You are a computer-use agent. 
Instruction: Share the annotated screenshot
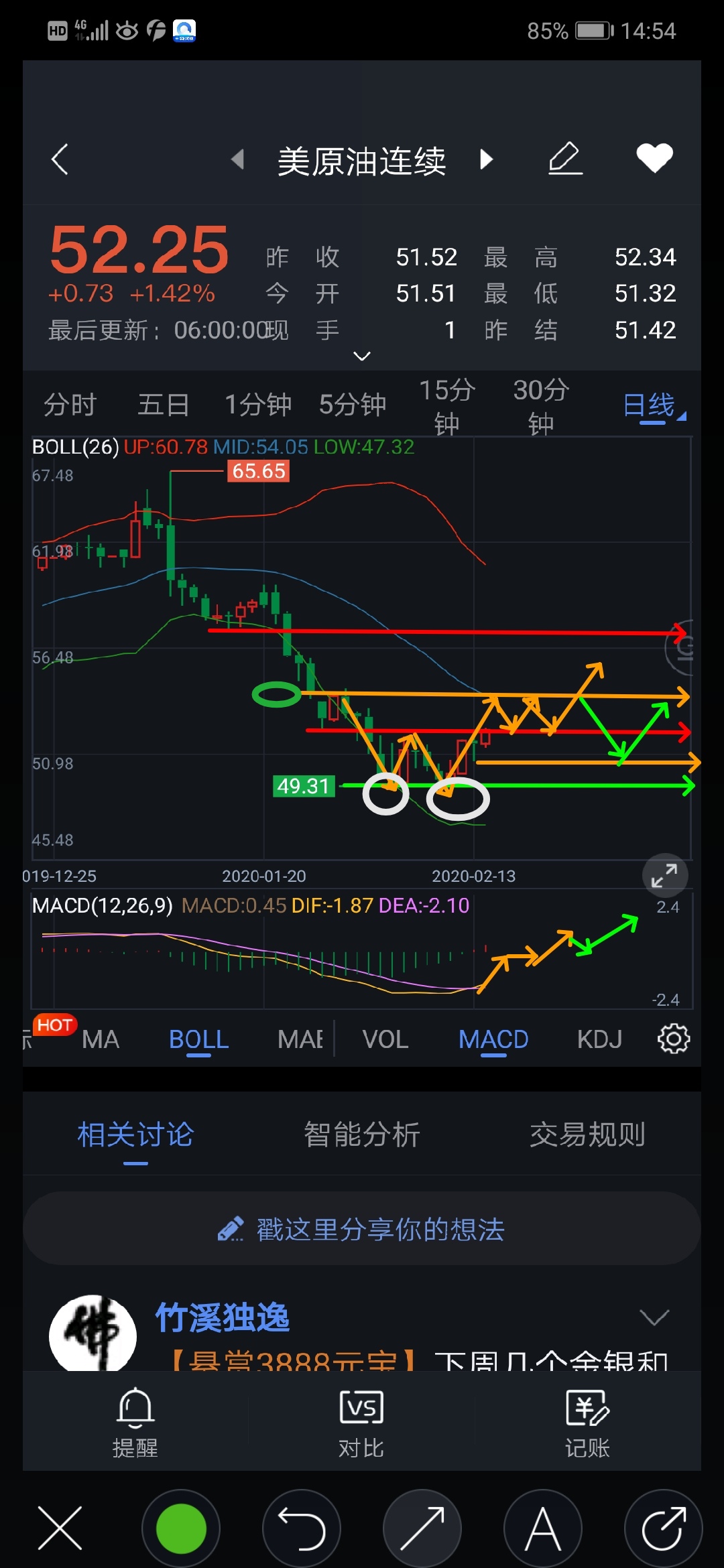[664, 1528]
